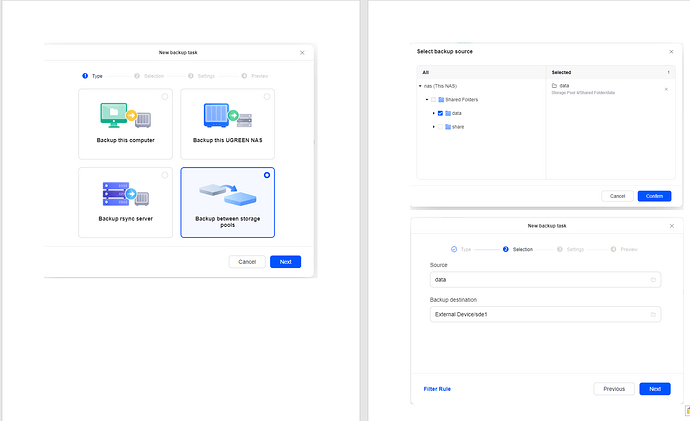Screen dimensions: 690x421
Task: Open folder browser in Source field
Action: (x=654, y=280)
